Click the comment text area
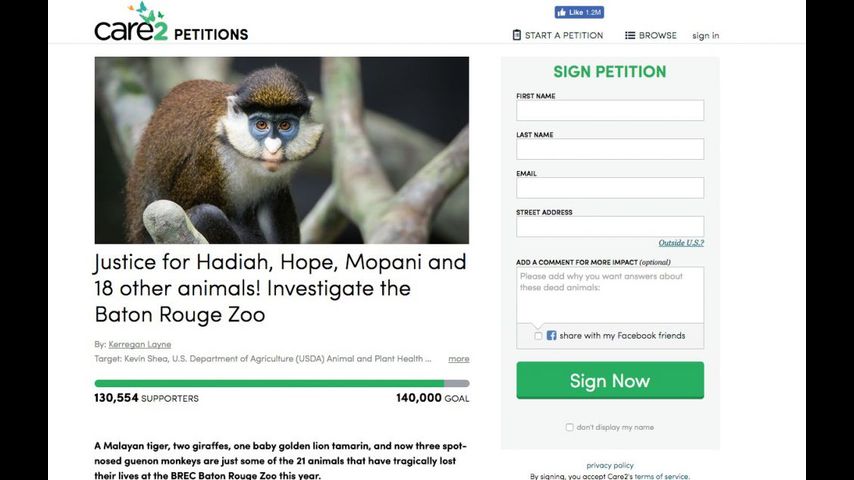Screen dimensions: 854x480 point(609,294)
